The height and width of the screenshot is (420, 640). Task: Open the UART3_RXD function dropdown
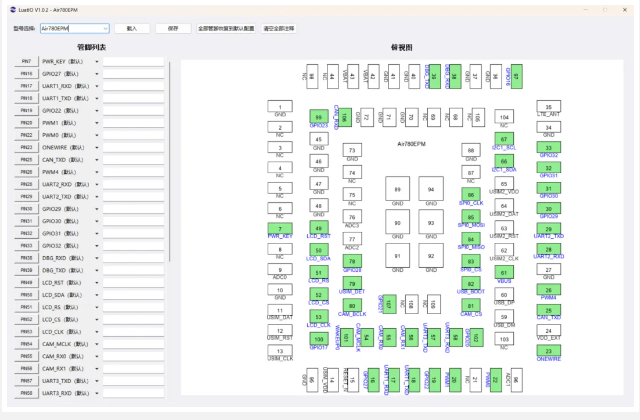(97, 393)
